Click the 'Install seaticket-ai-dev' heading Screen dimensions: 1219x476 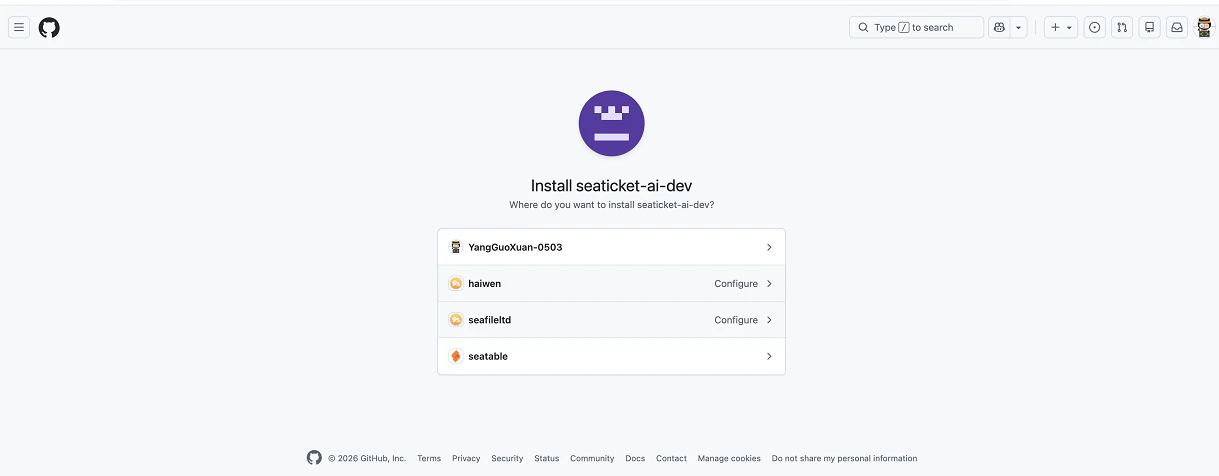(611, 186)
